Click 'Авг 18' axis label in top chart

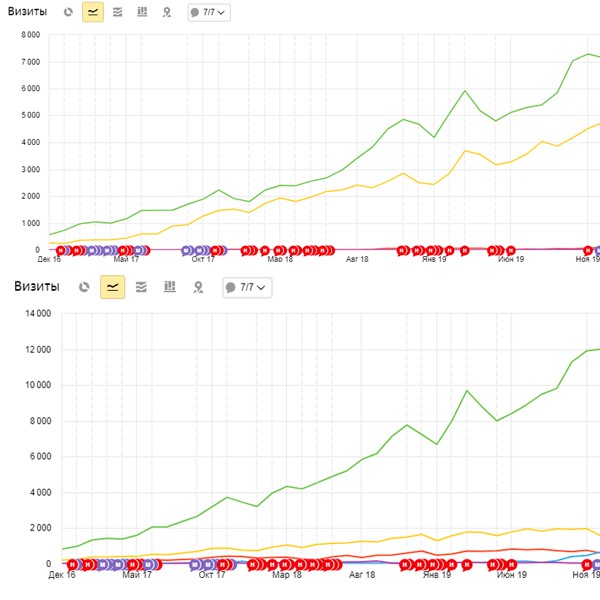(357, 259)
